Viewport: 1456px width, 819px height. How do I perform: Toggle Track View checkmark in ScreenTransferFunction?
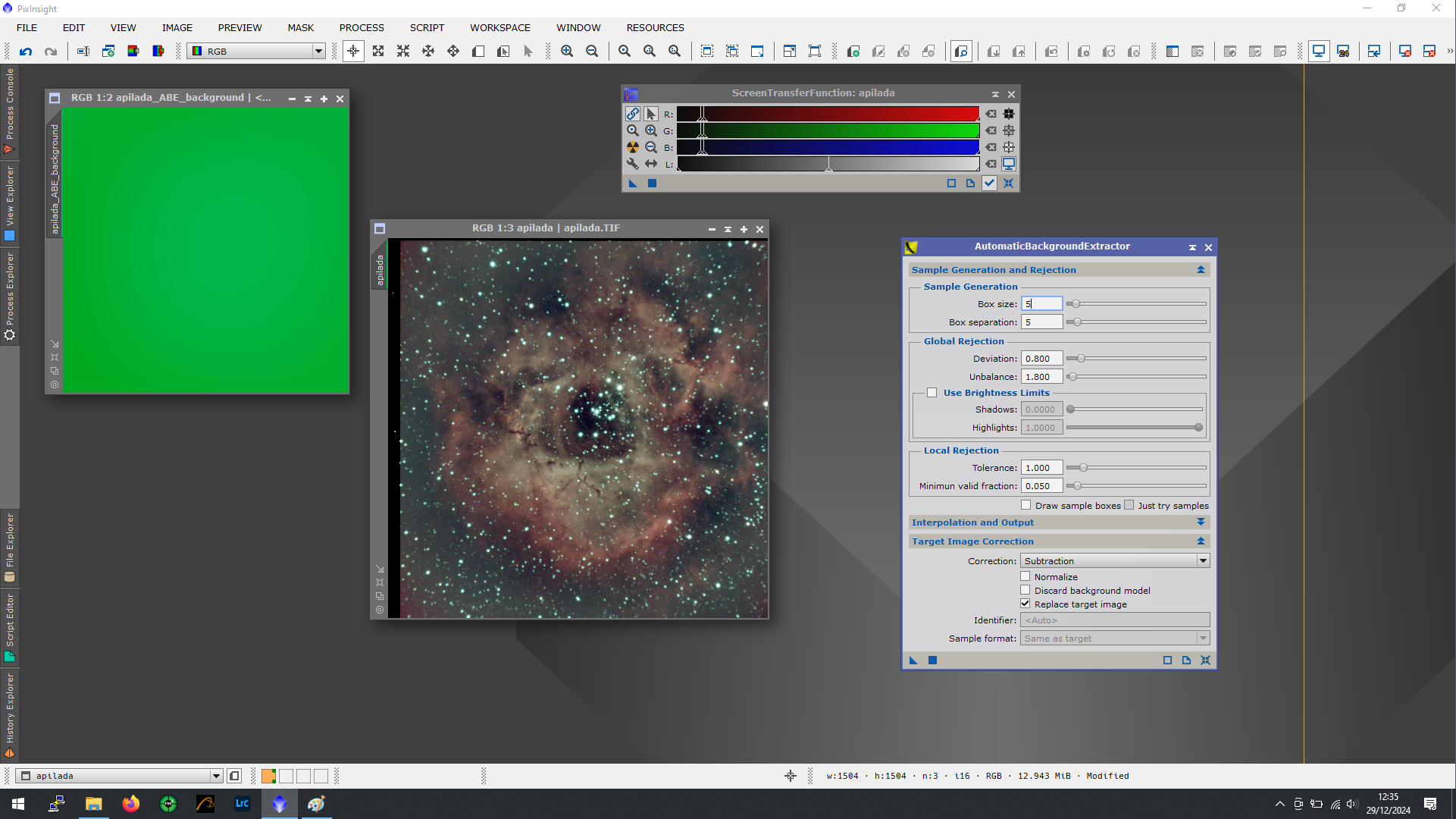point(989,183)
